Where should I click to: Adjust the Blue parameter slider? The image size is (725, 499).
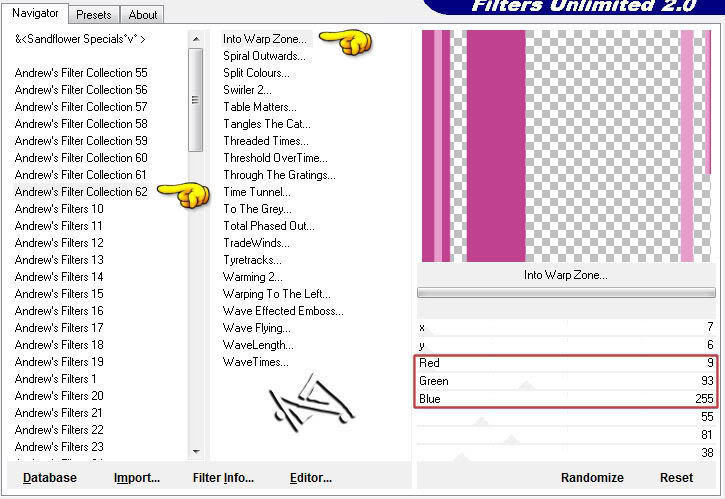click(x=566, y=399)
